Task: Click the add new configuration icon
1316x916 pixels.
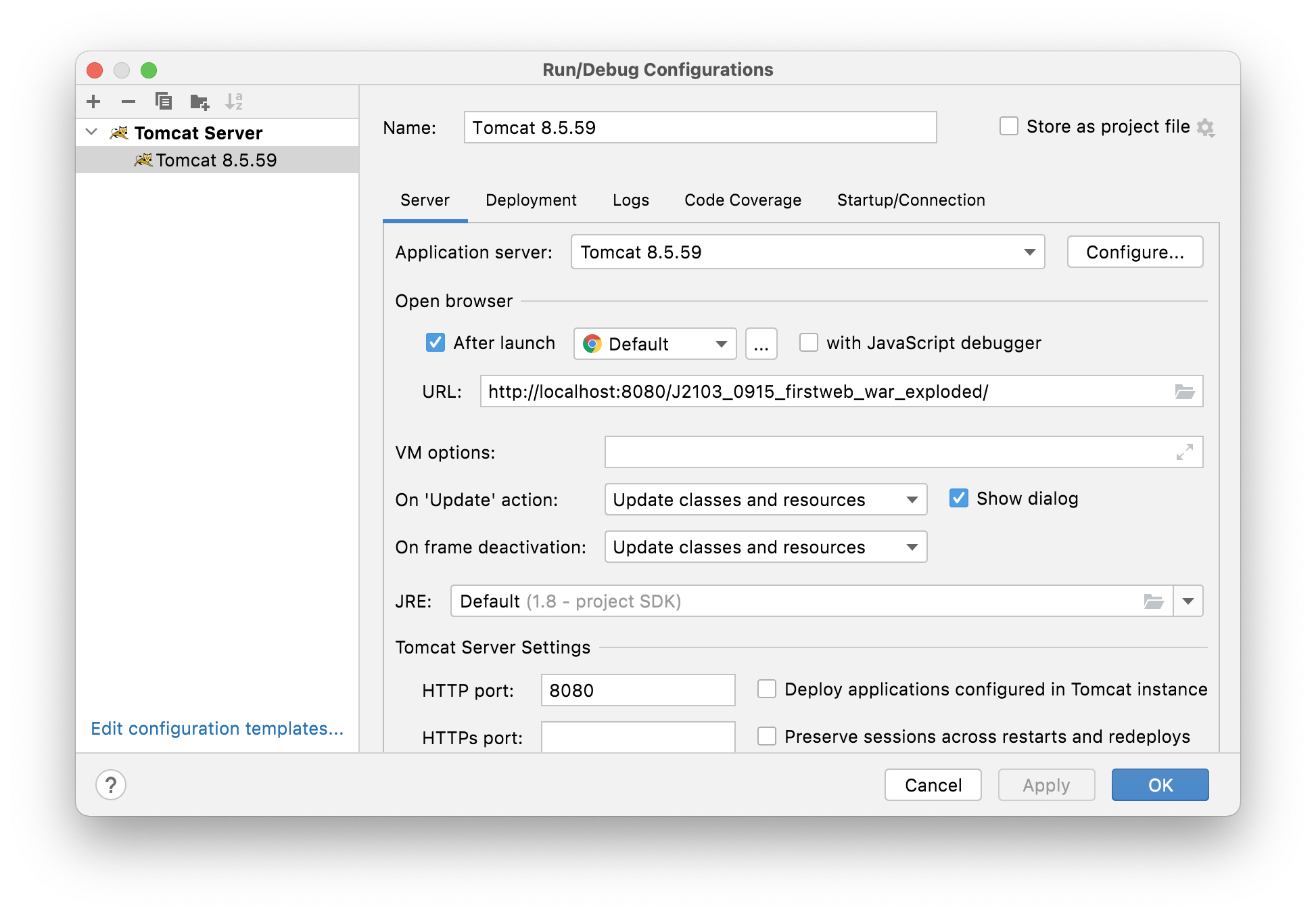Action: 94,102
